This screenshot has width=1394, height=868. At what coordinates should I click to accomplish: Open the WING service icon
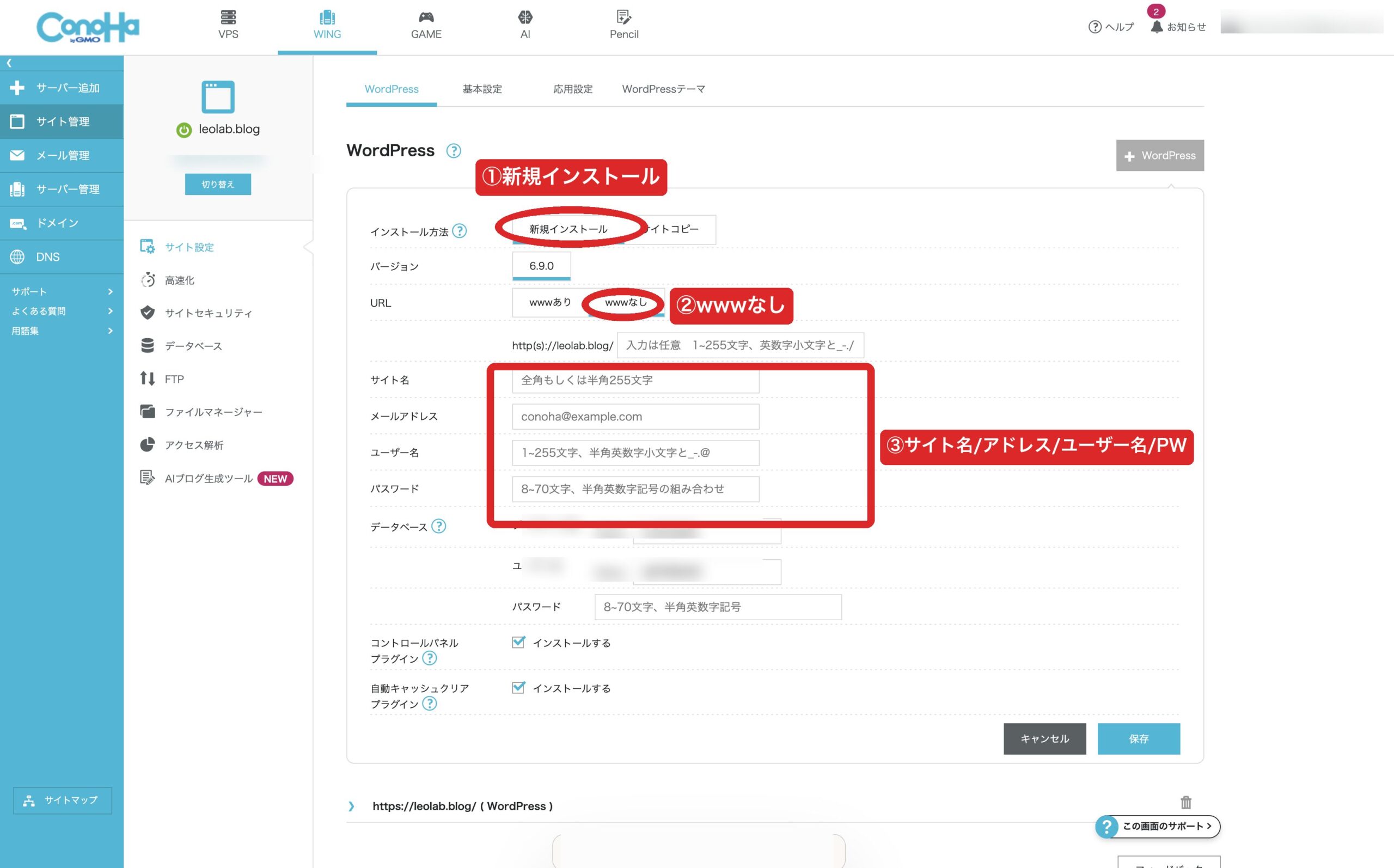(327, 25)
